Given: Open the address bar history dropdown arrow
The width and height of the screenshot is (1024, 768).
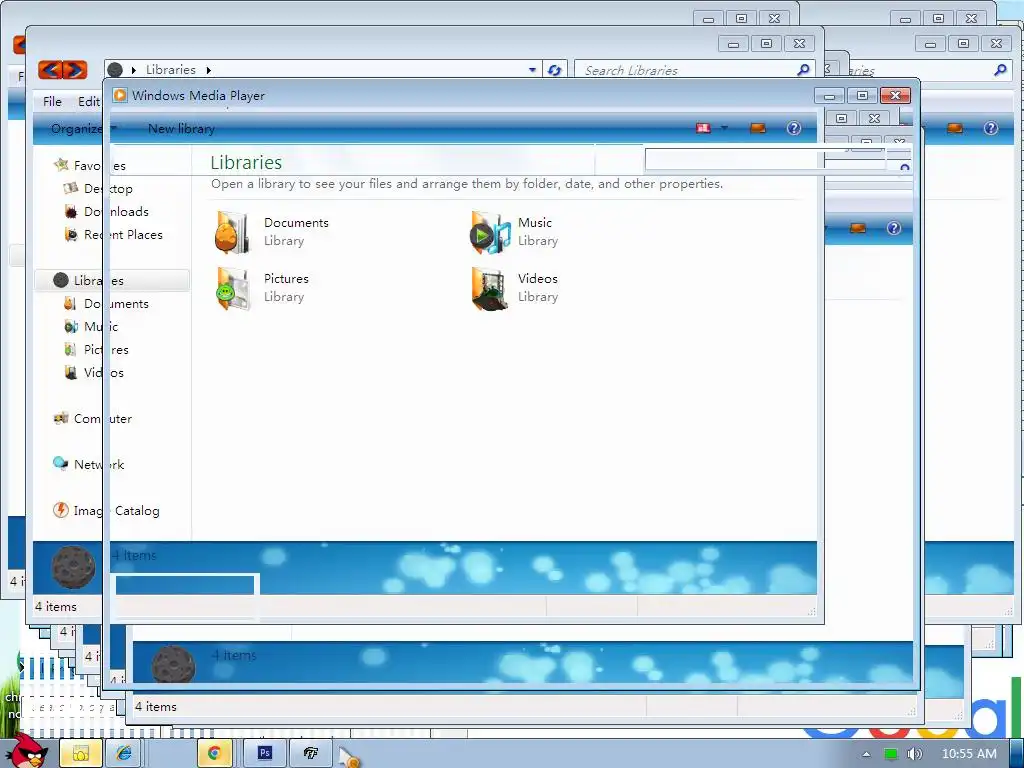Looking at the screenshot, I should click(532, 70).
